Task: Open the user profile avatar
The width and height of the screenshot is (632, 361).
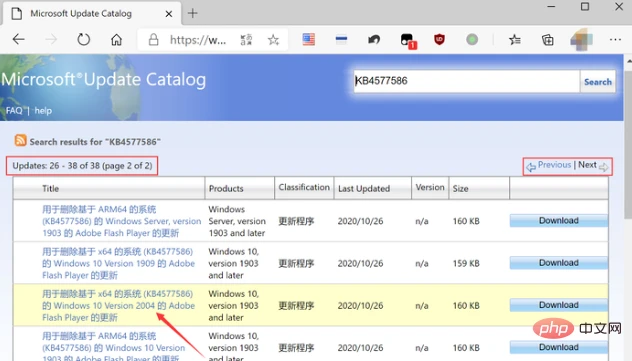Action: [x=581, y=39]
